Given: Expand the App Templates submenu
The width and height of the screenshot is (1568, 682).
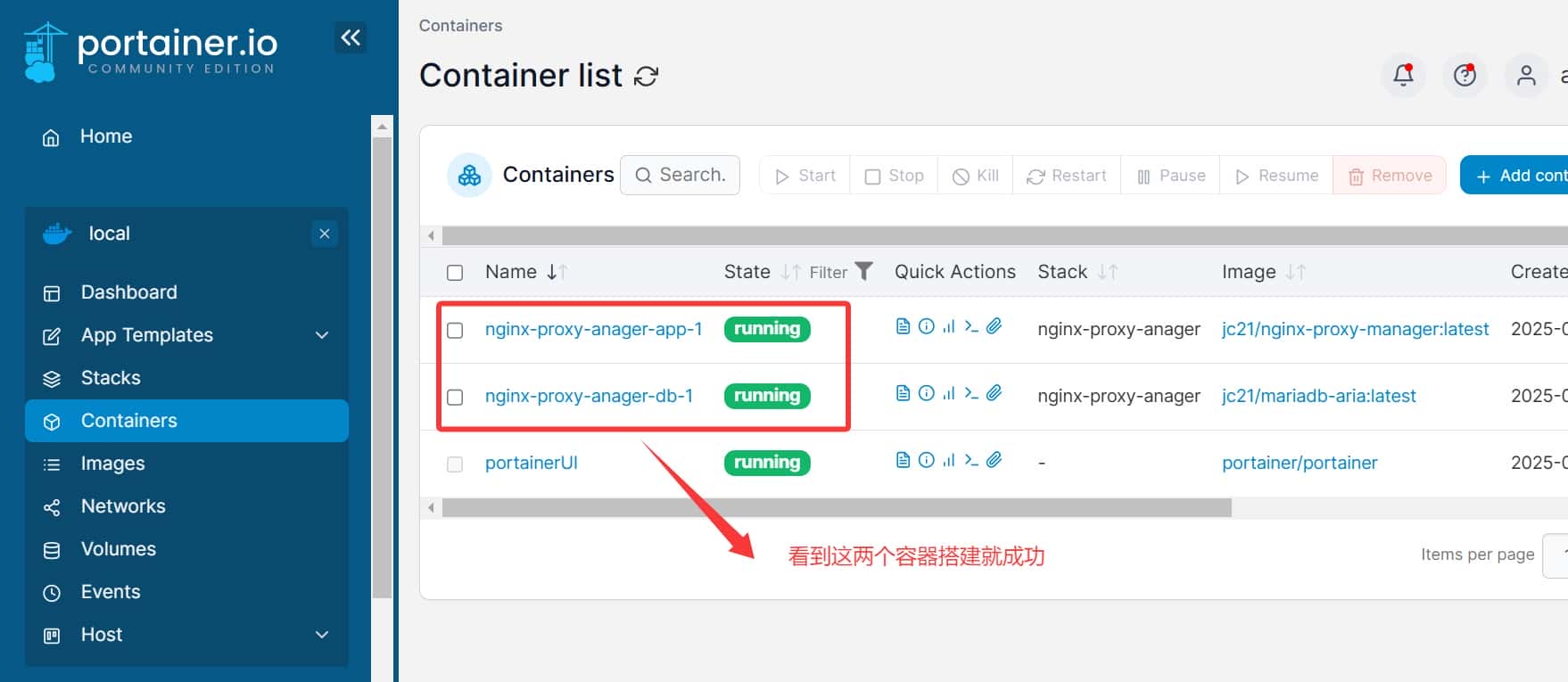Looking at the screenshot, I should (x=322, y=335).
